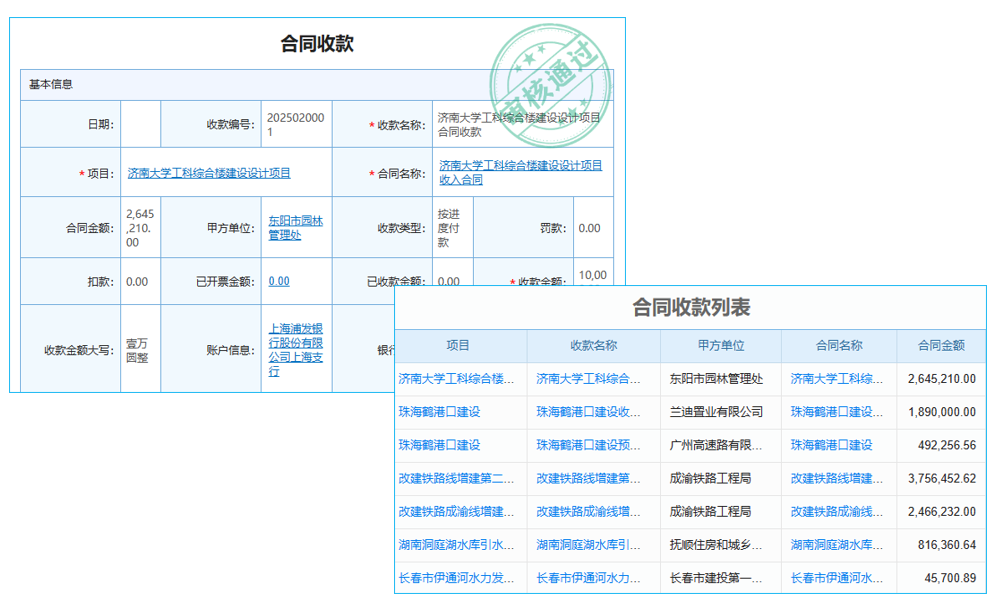
Task: Click the 收款名称 column header
Action: (x=592, y=344)
